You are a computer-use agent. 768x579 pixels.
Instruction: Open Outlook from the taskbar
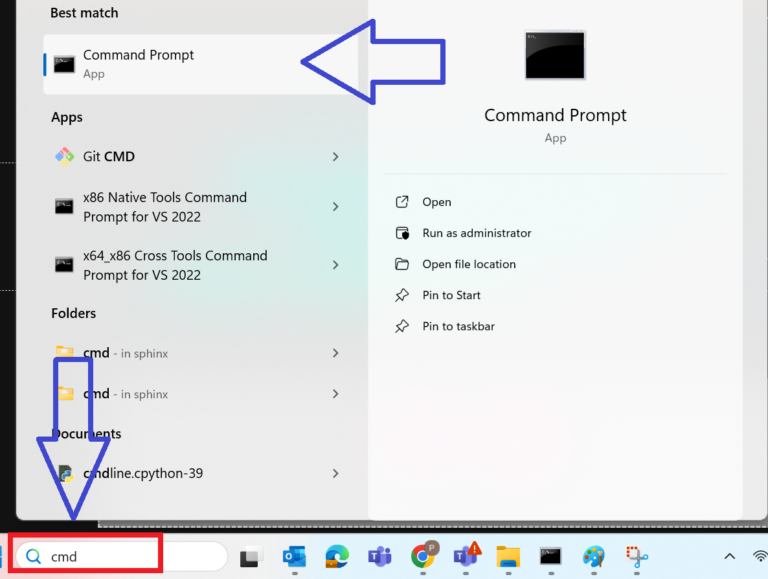point(294,556)
